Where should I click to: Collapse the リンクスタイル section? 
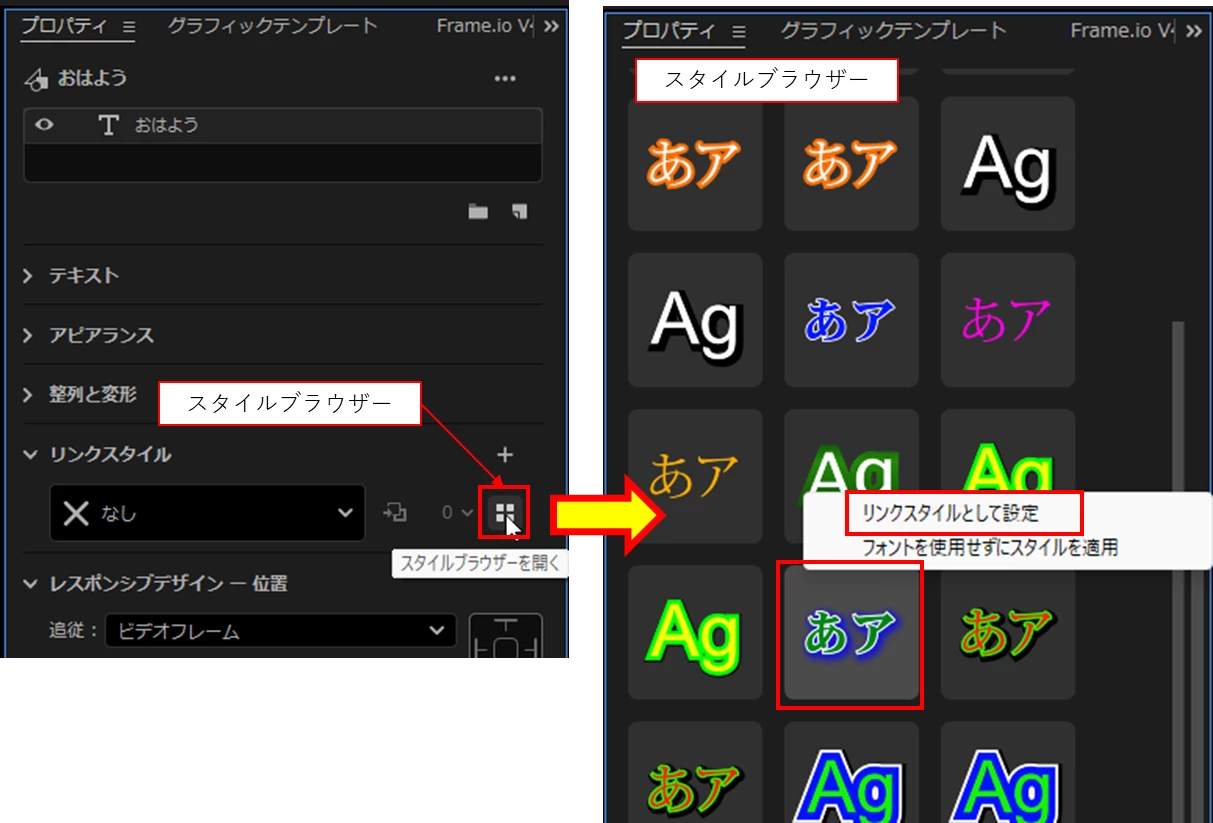click(x=28, y=455)
